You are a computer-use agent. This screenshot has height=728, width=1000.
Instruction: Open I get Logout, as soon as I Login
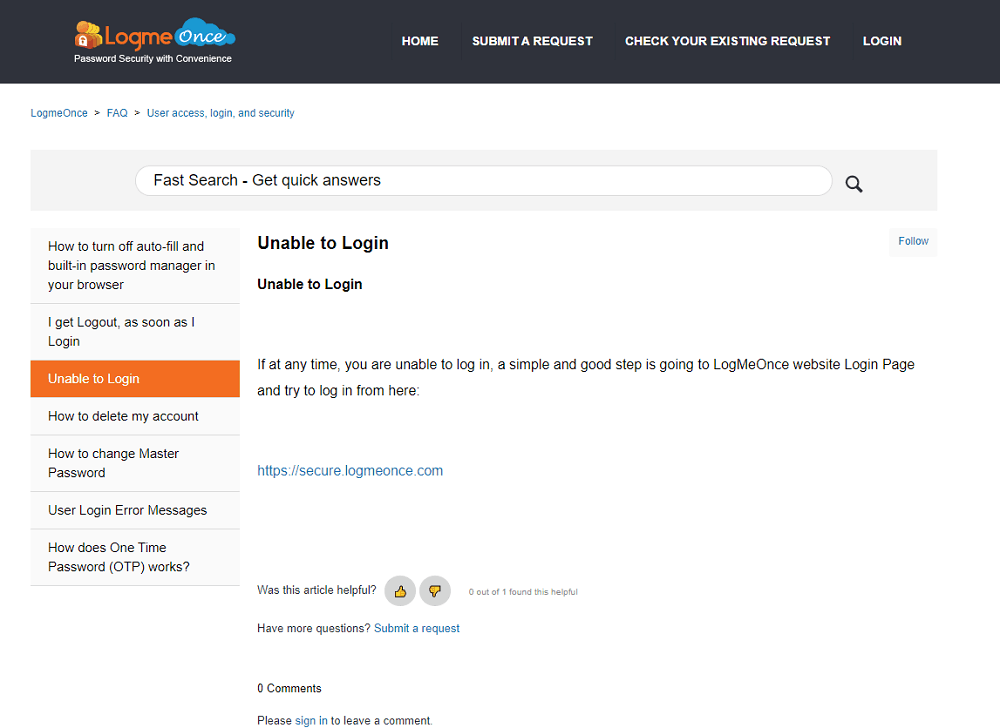tap(135, 332)
